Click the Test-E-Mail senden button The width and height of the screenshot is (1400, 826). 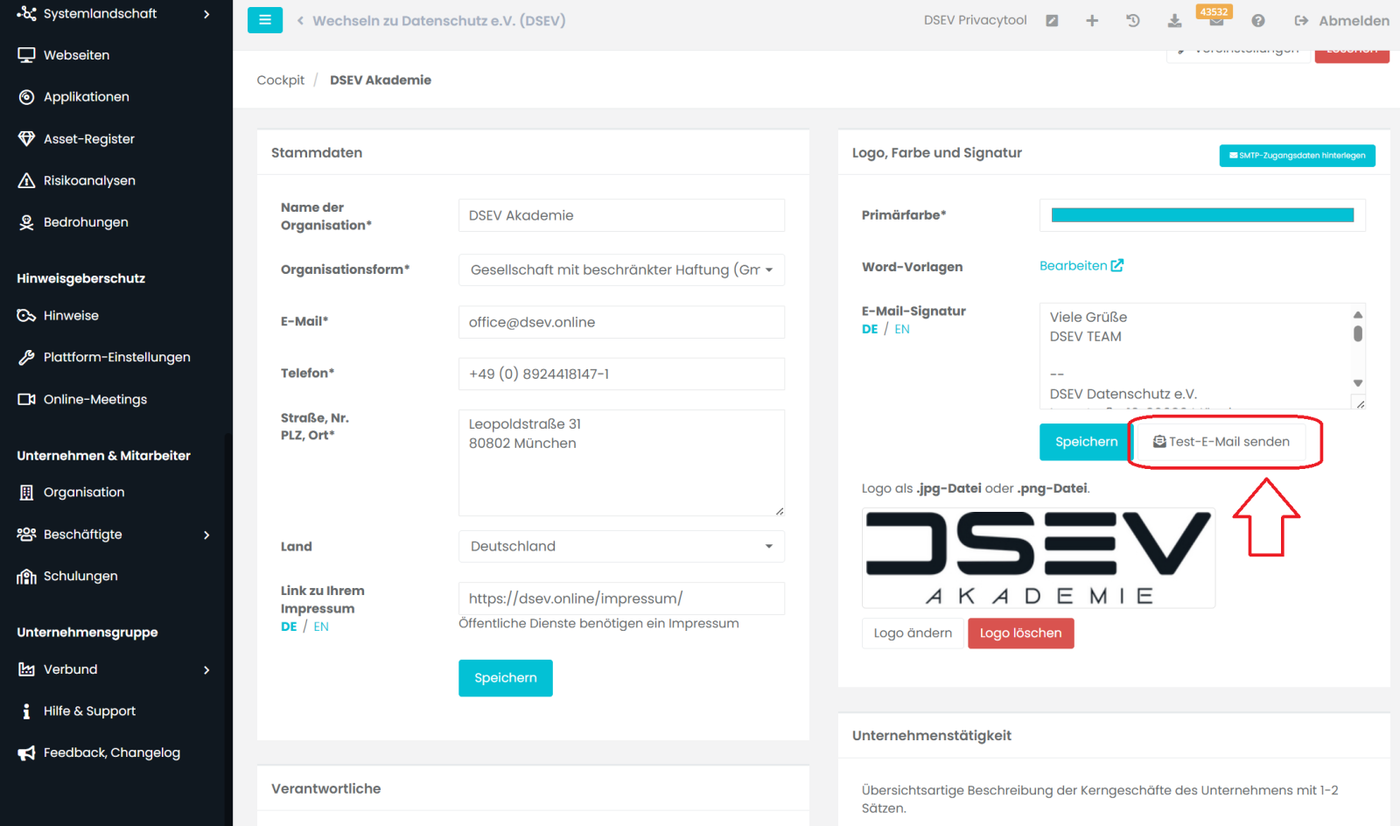pos(1221,442)
